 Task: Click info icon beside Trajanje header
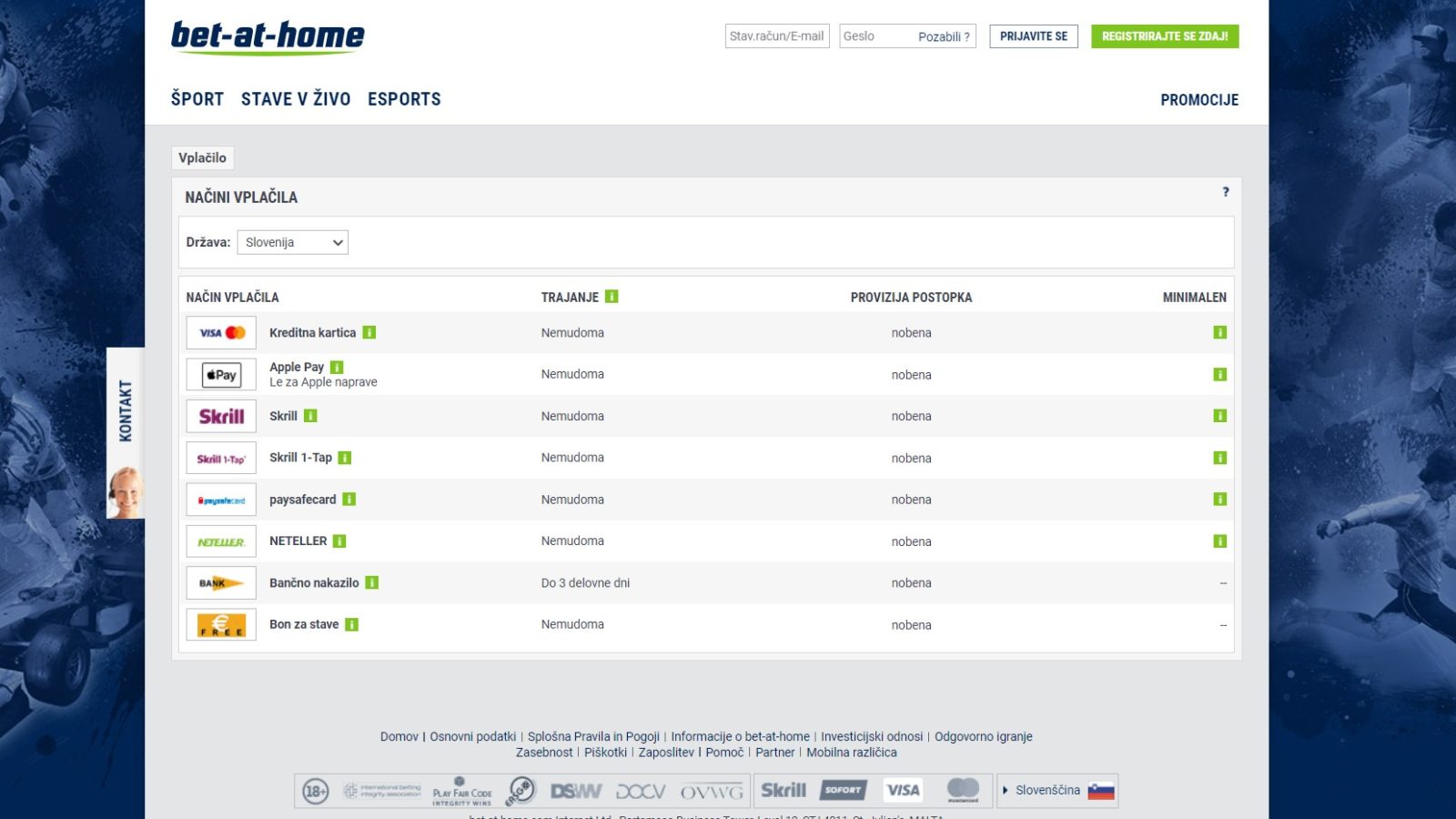point(612,297)
